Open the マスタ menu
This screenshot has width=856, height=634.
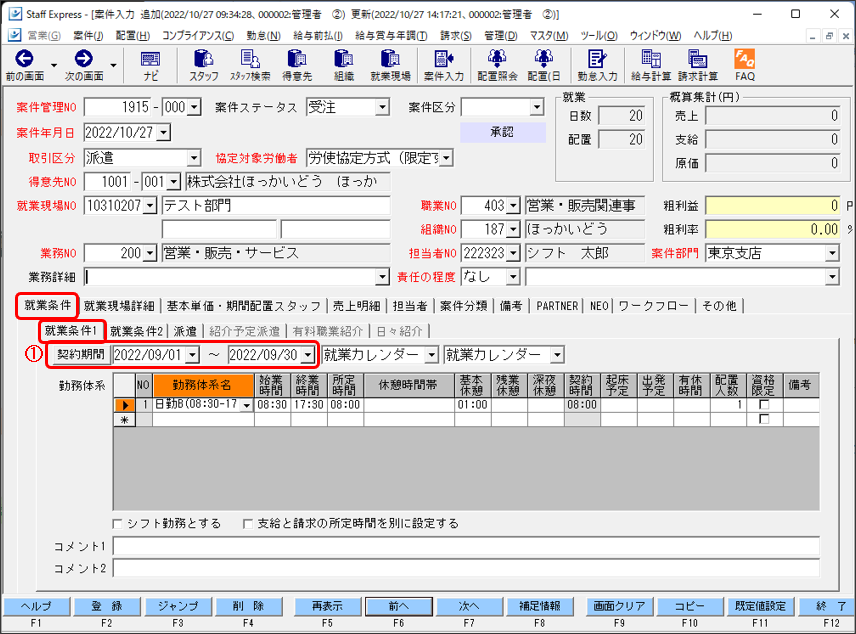tap(549, 35)
